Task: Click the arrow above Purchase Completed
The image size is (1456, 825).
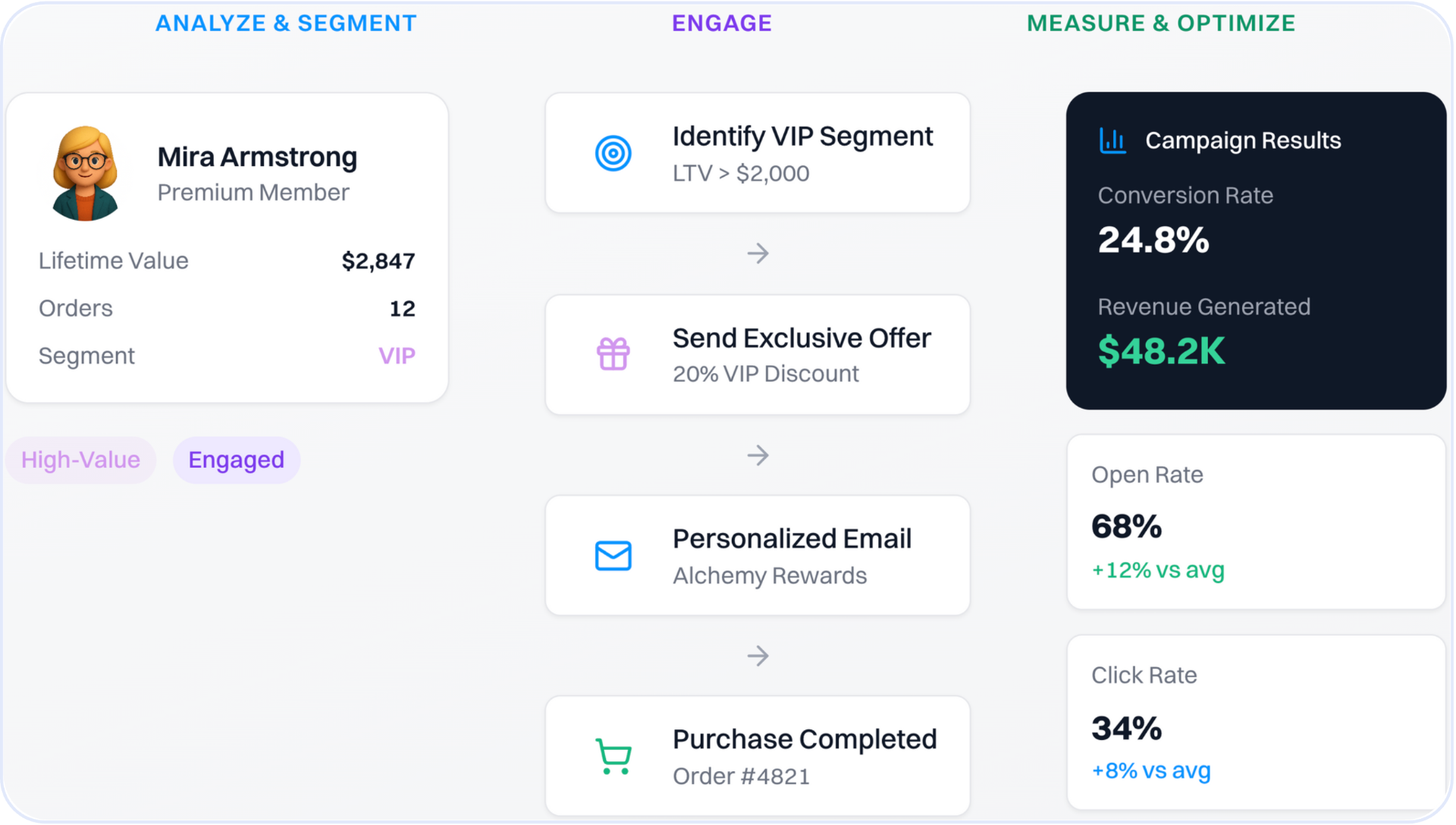Action: click(x=758, y=656)
